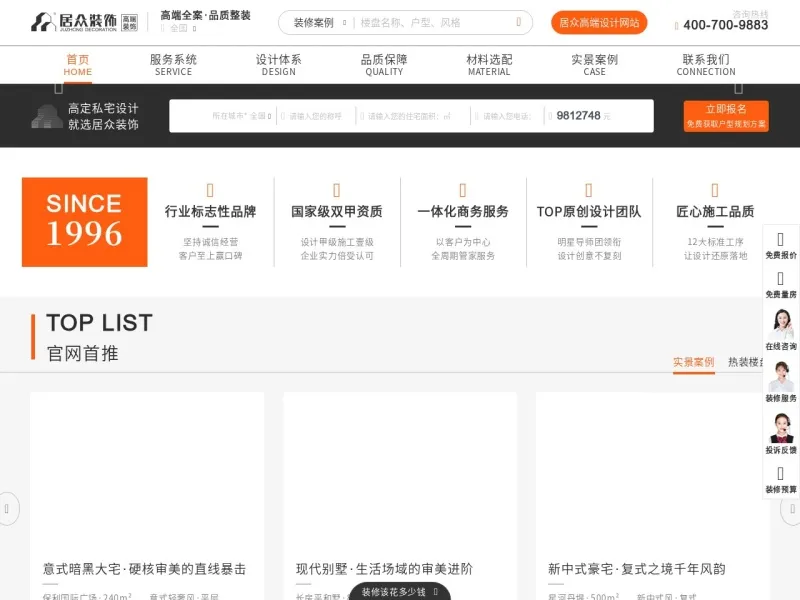Click the icon above TOP原创设计团队

[588, 190]
